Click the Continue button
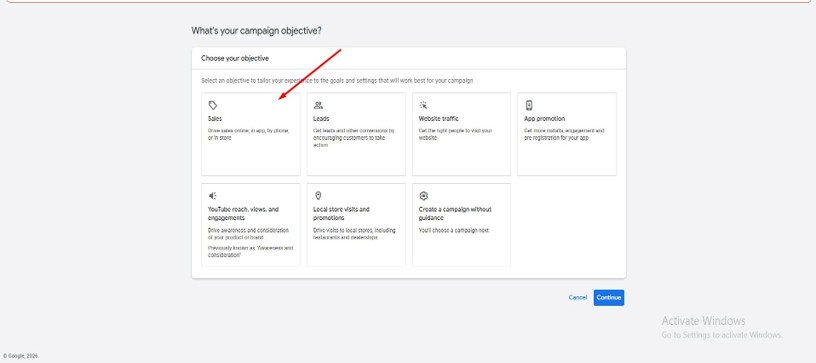The image size is (816, 363). (x=609, y=297)
